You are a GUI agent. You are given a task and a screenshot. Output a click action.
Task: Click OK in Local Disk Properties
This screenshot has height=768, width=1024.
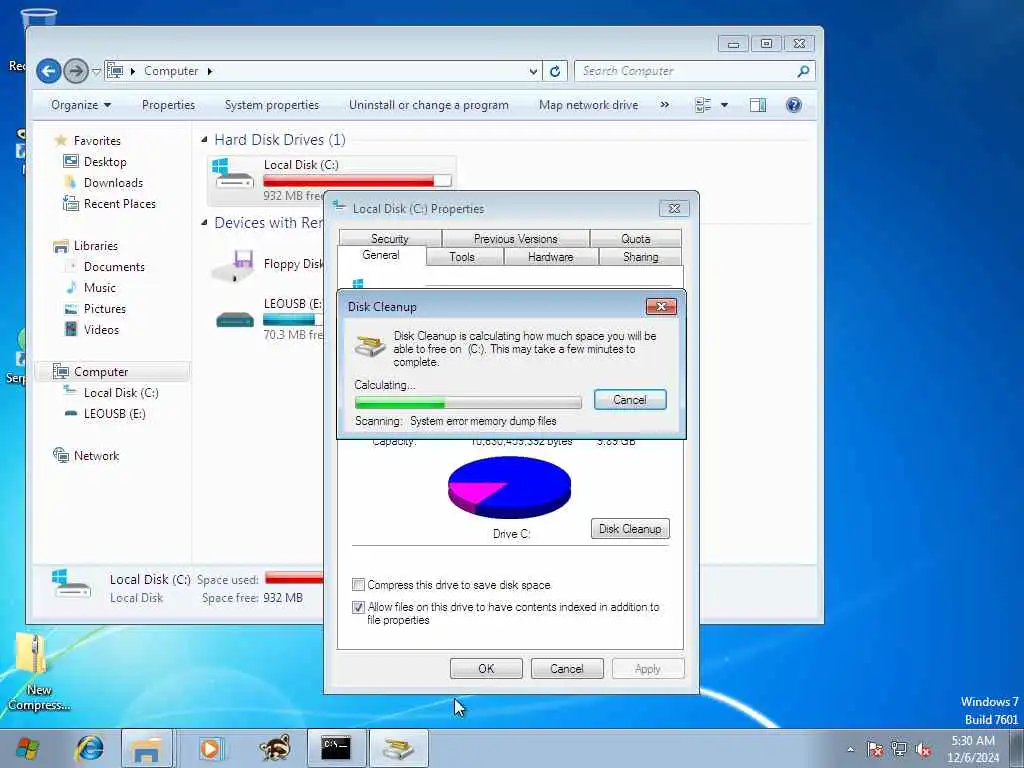(486, 669)
